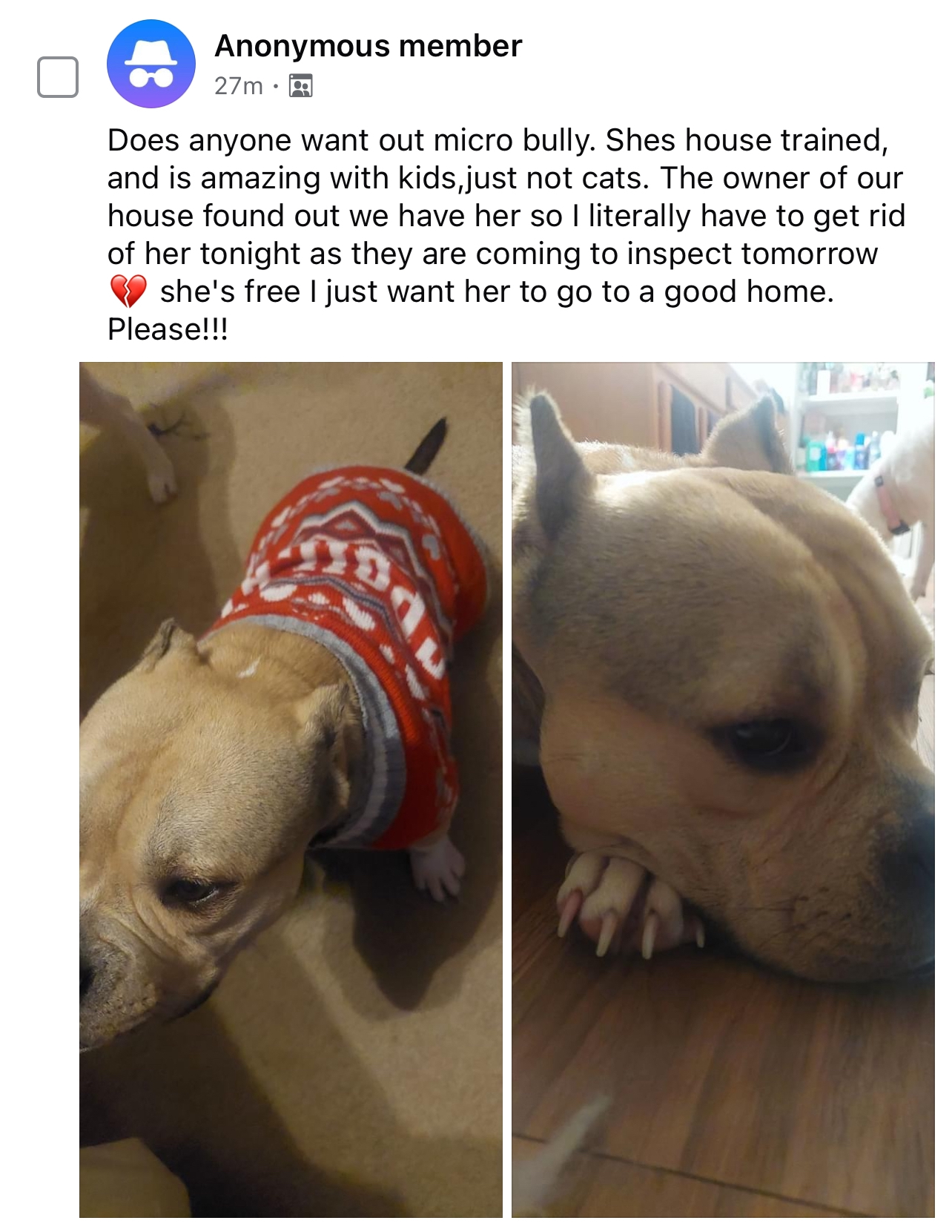
Task: Click the broken heart emoji in post
Action: (128, 291)
